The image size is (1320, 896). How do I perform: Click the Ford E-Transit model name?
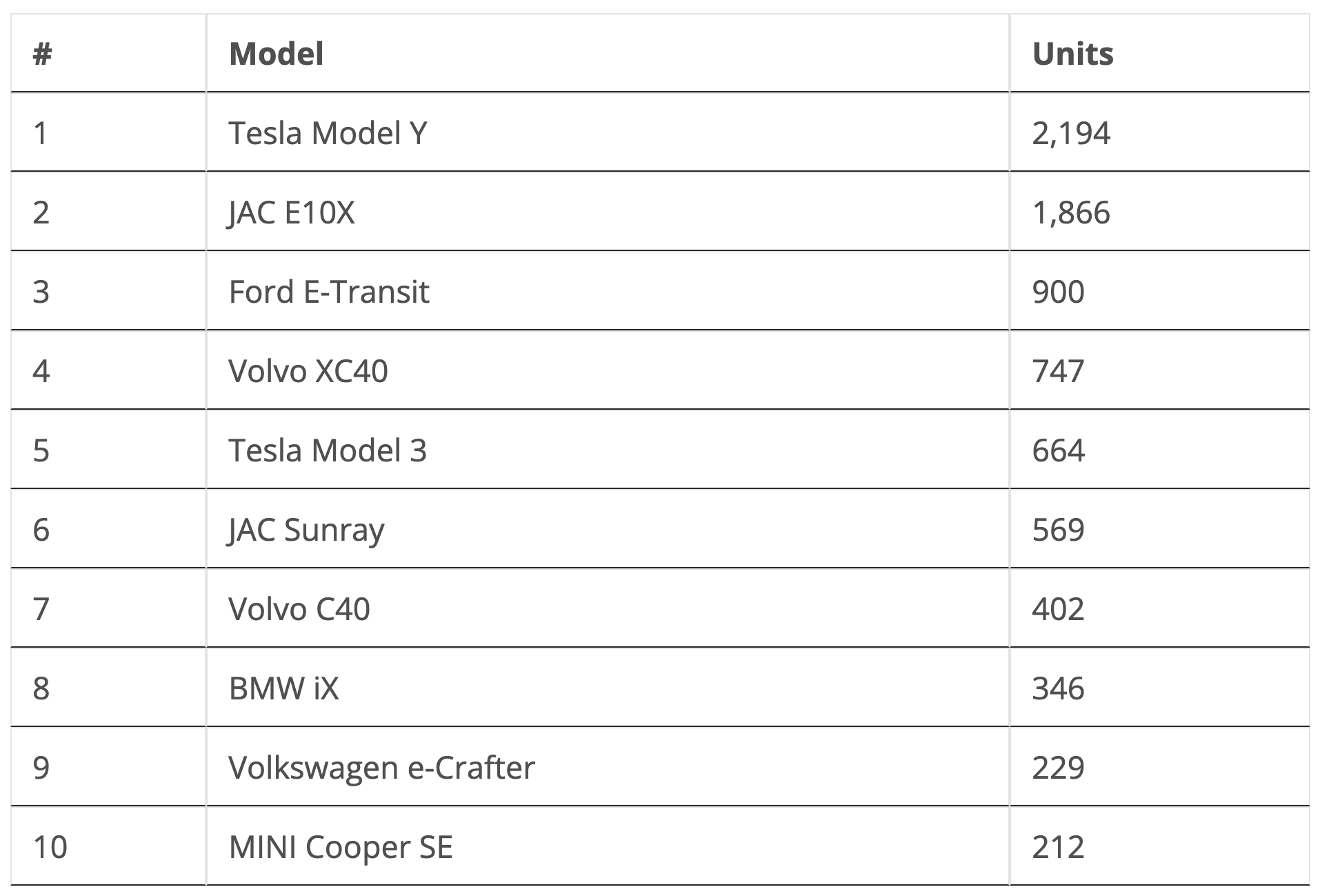pyautogui.click(x=329, y=292)
